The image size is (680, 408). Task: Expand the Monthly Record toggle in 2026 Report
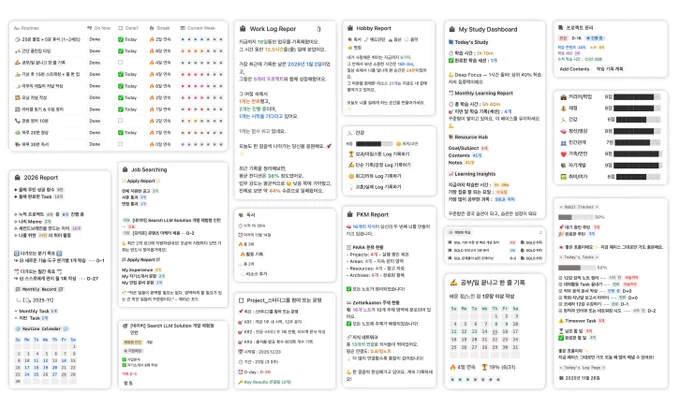(x=39, y=289)
